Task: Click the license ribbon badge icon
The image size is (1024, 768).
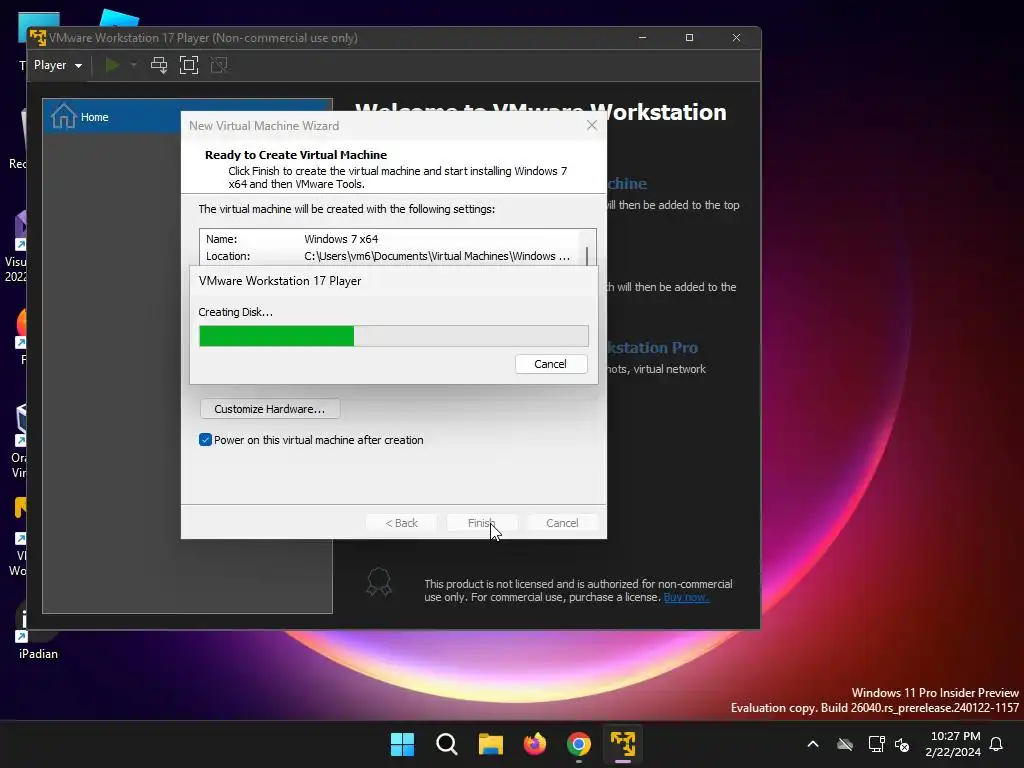Action: 379,582
